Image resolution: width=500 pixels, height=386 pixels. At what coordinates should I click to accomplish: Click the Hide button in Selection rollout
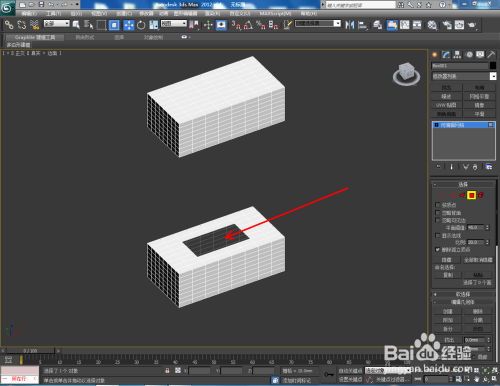pyautogui.click(x=447, y=260)
